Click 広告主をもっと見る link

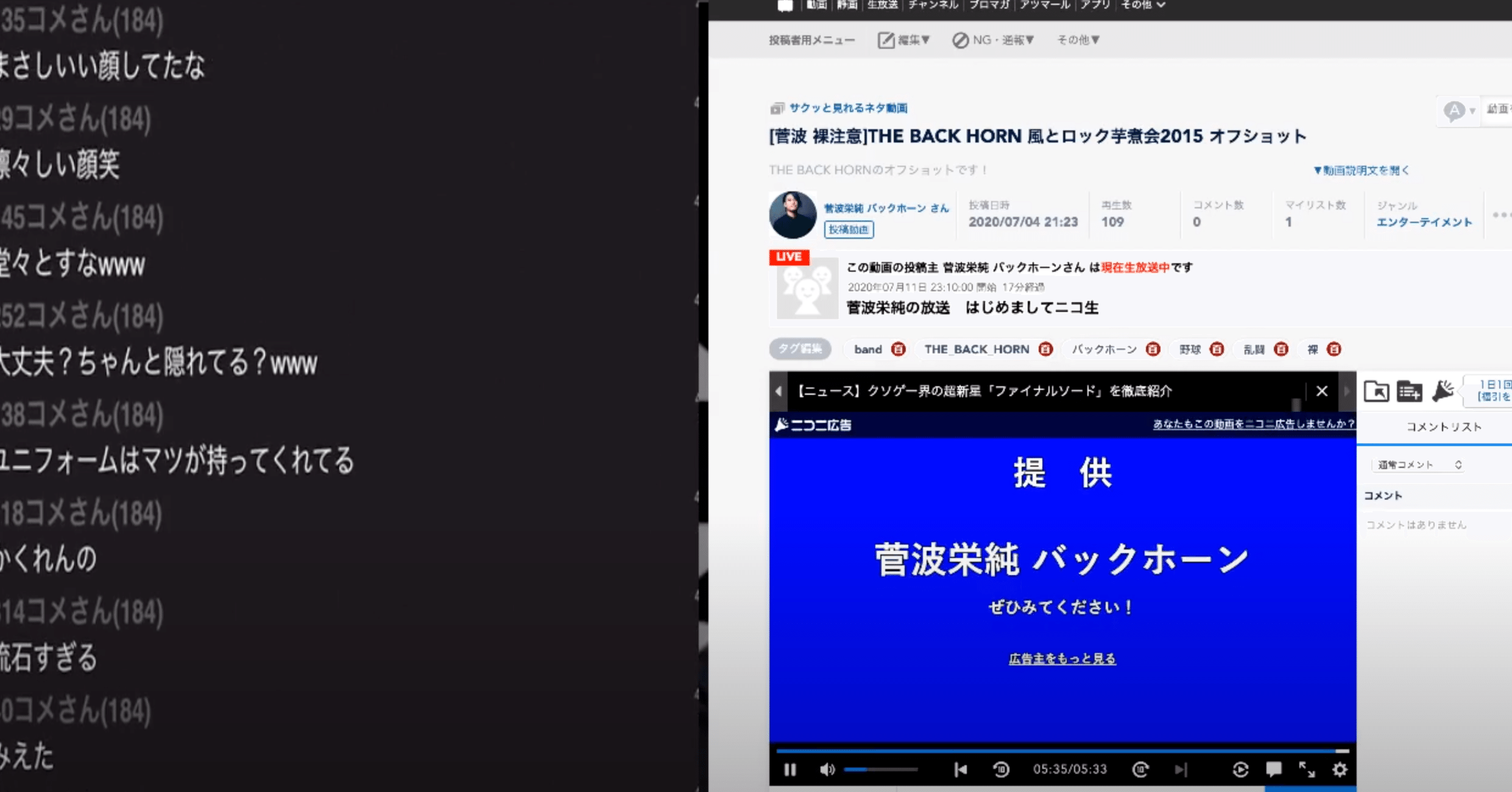click(1062, 659)
